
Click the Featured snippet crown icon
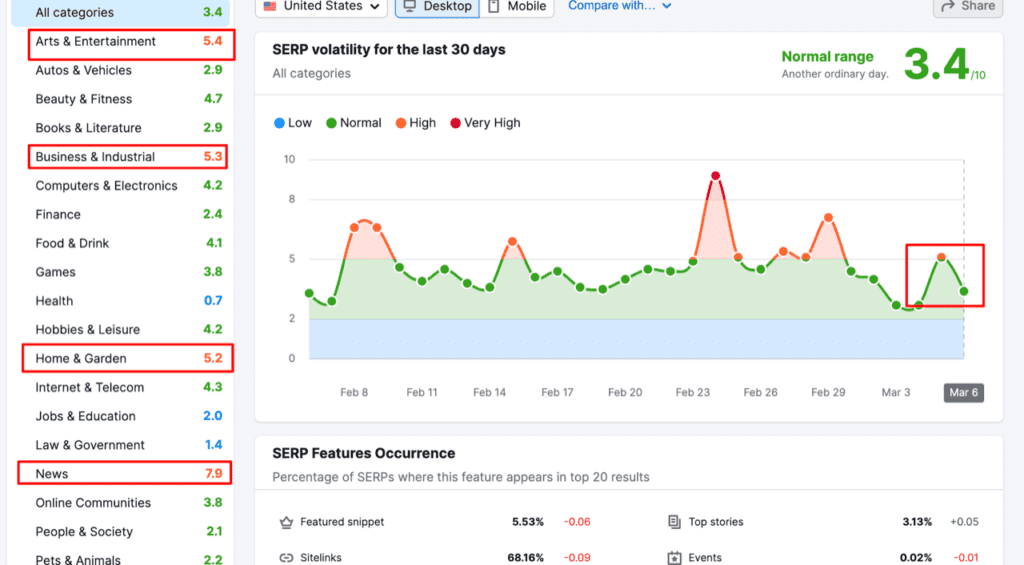(x=285, y=522)
